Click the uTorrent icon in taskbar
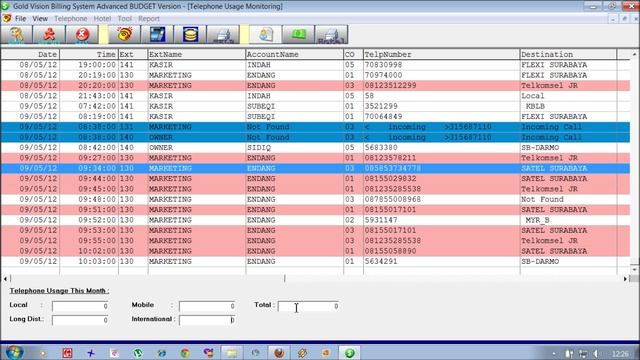Viewport: 640px width, 360px height. (x=138, y=353)
